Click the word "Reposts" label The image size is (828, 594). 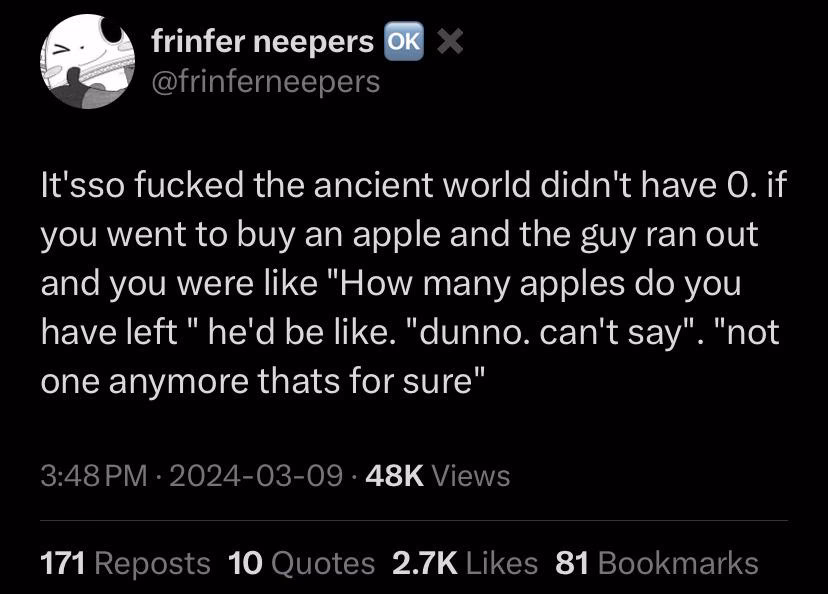[x=153, y=563]
